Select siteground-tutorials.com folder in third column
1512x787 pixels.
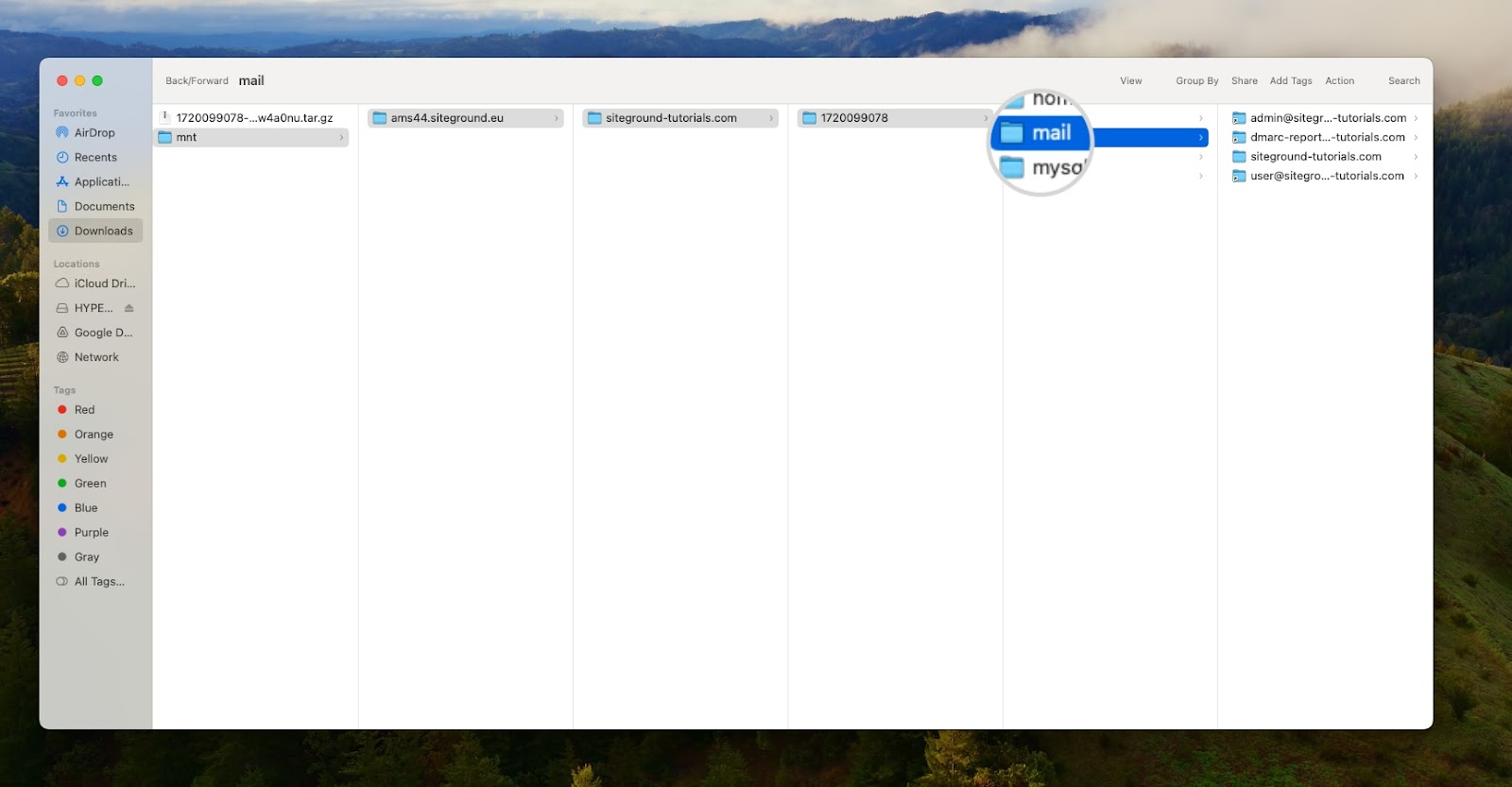680,118
